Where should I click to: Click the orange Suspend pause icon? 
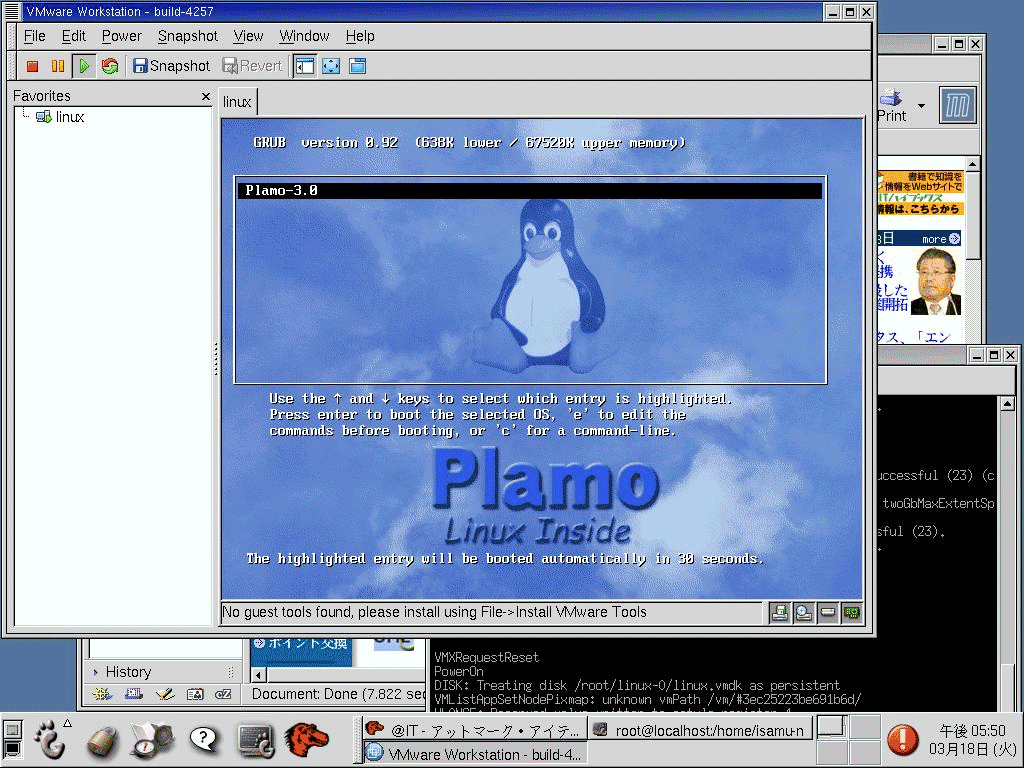point(57,66)
